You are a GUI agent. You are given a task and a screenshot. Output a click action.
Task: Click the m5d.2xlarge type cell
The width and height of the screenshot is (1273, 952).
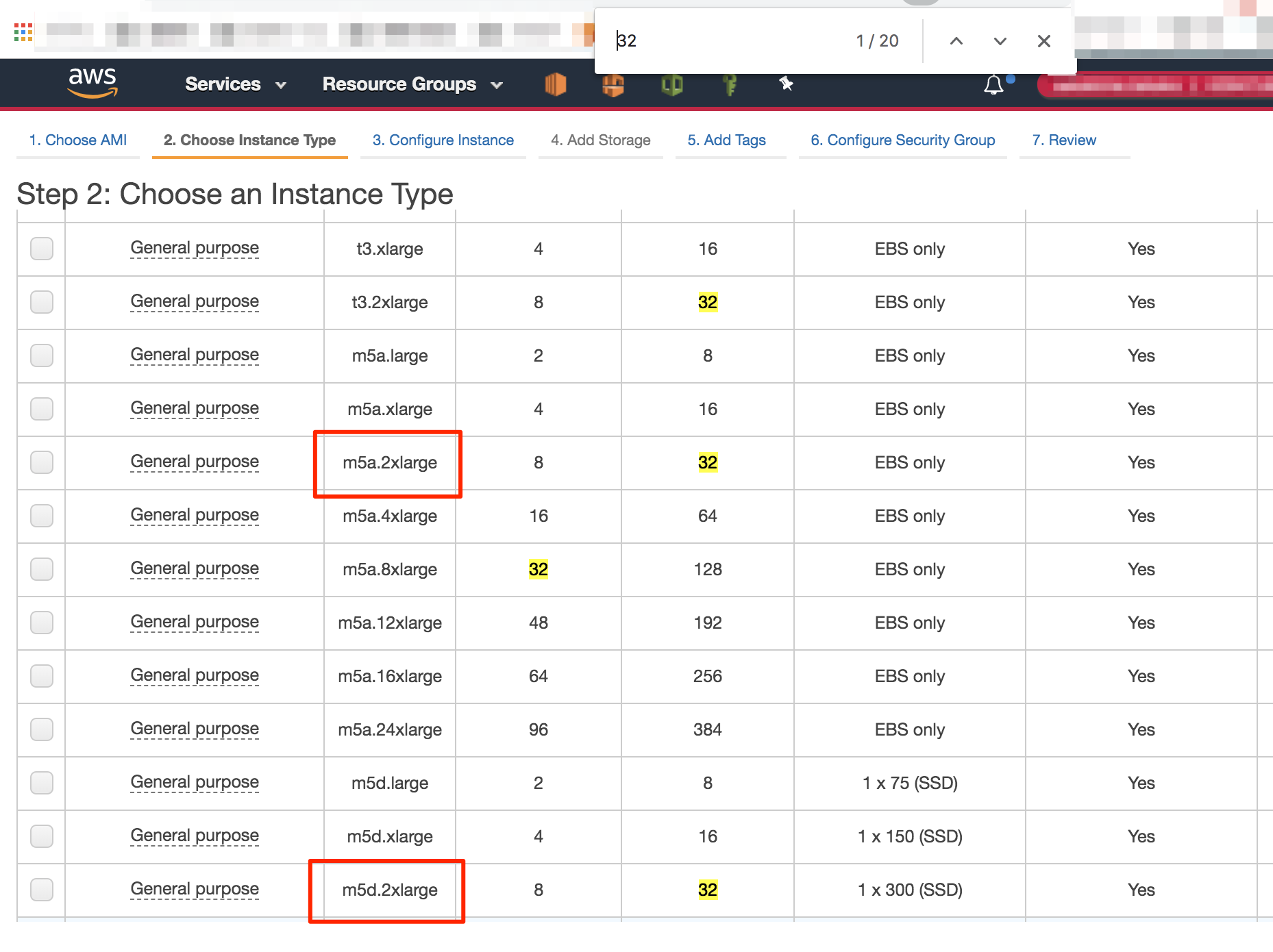tap(390, 890)
